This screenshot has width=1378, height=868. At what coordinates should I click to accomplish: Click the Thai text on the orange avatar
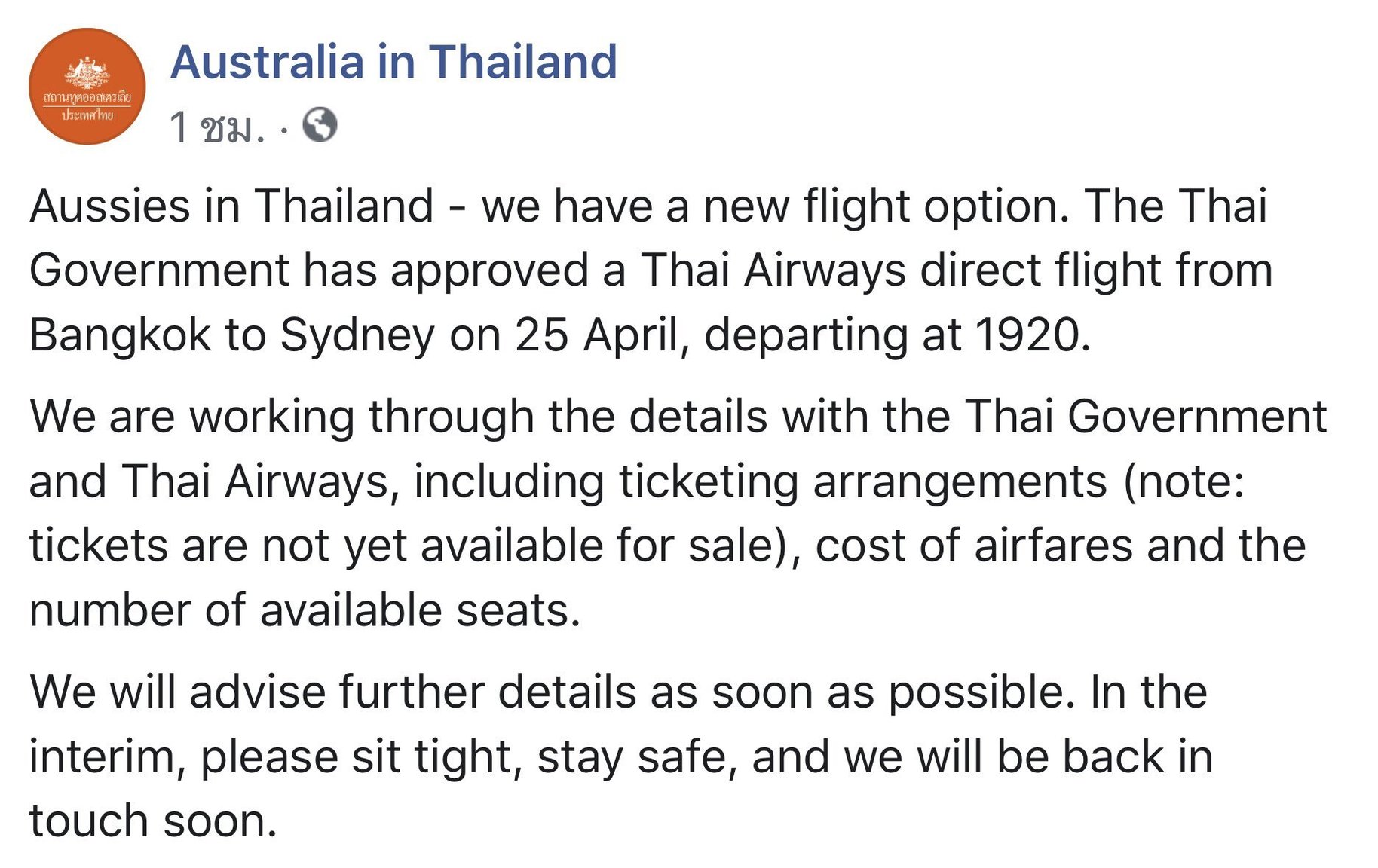(x=87, y=106)
